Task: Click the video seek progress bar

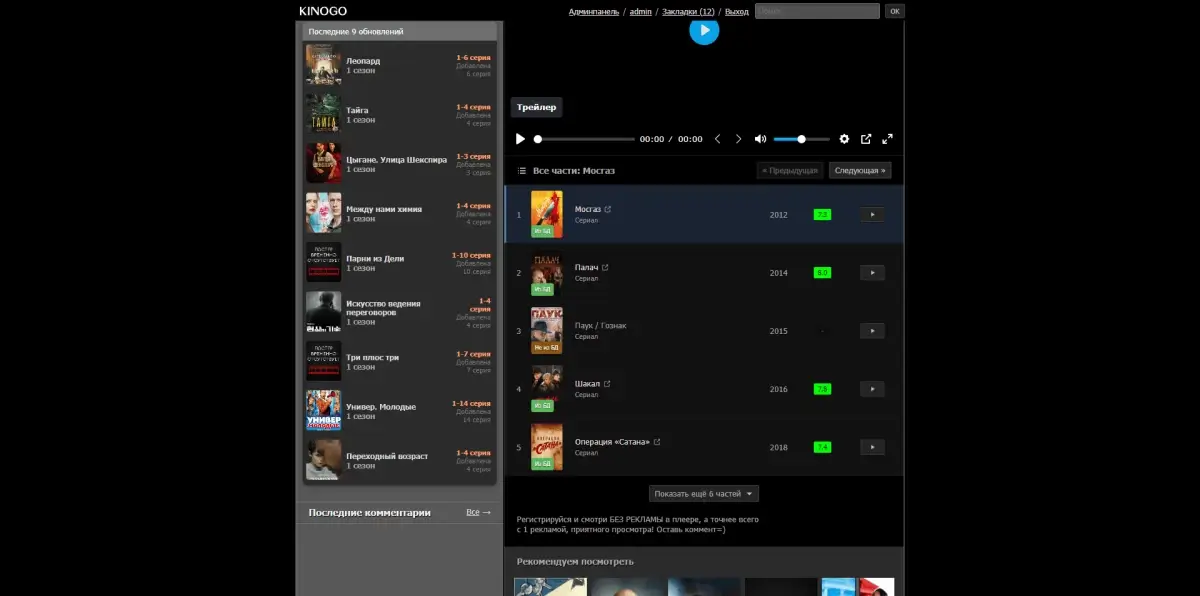Action: pos(585,139)
